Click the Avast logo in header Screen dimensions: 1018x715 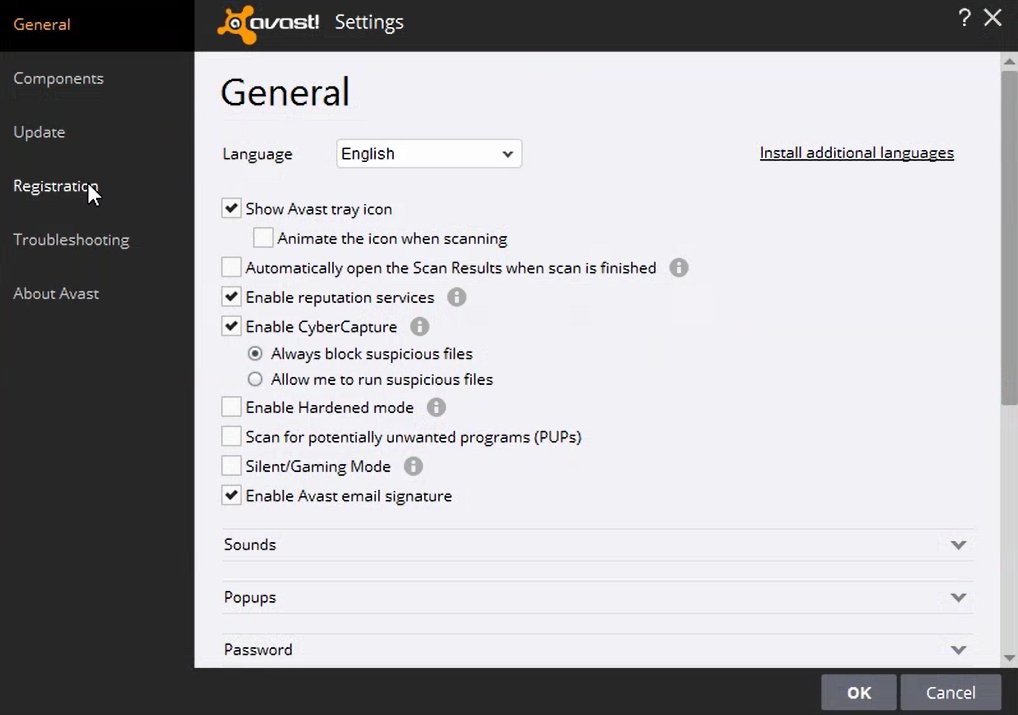(269, 21)
